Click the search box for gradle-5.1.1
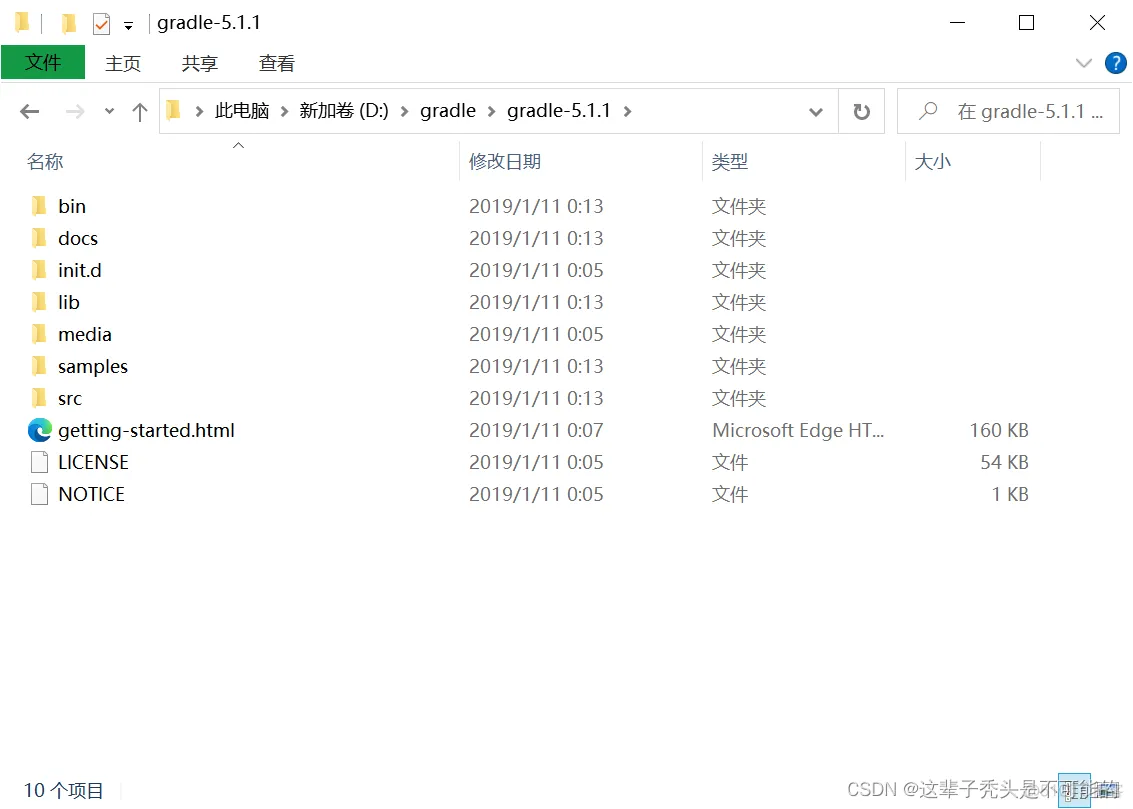 point(1008,111)
